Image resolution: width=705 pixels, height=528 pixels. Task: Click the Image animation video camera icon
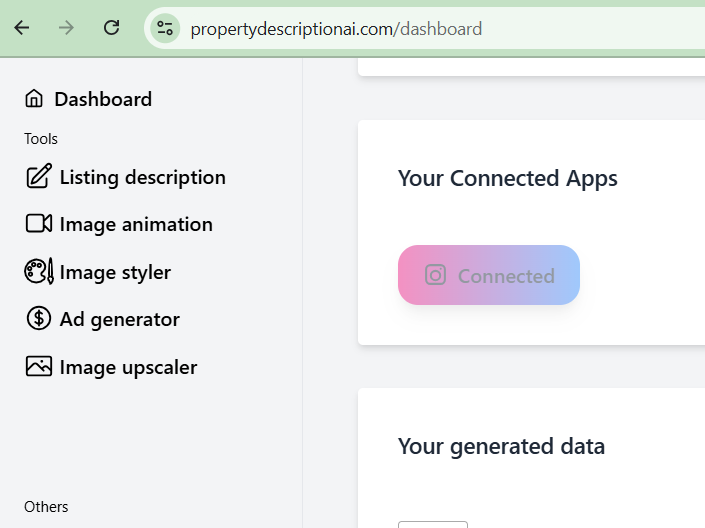click(x=38, y=224)
